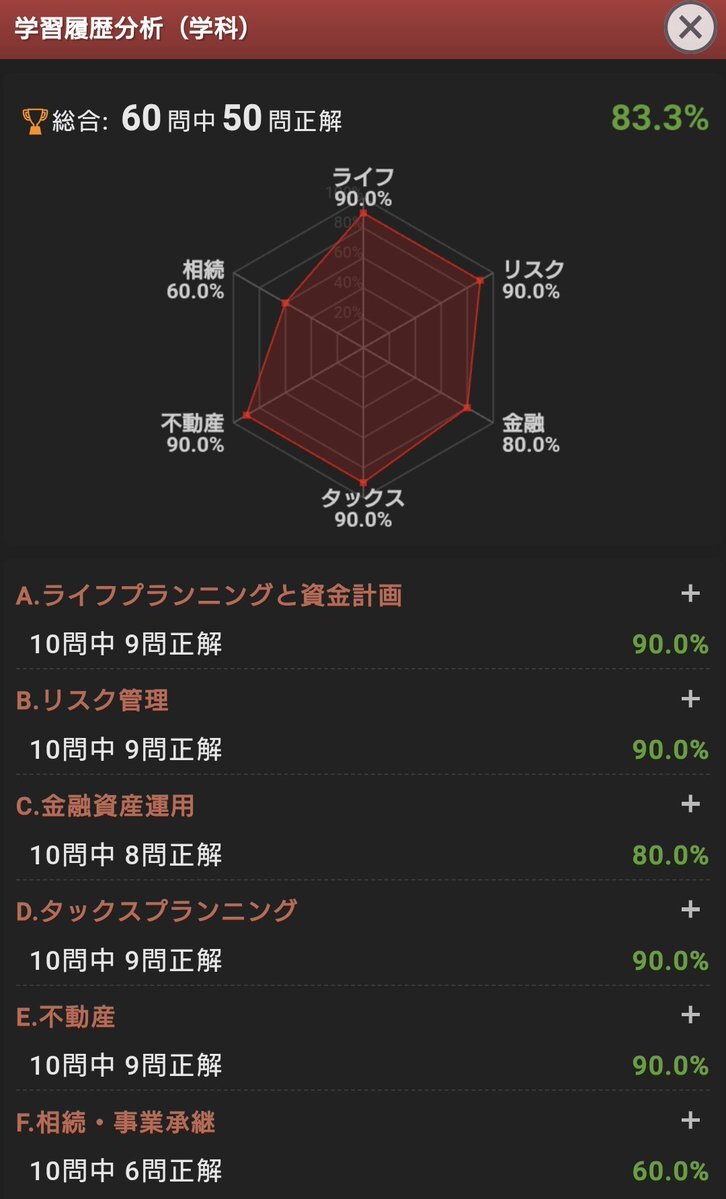Screen dimensions: 726x1199
Task: Click the リスク label on radar chart
Action: click(x=533, y=270)
